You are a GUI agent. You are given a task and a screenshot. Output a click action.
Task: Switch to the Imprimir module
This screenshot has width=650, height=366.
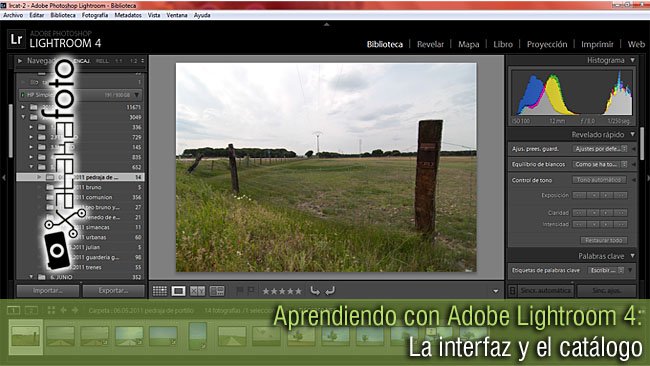coord(597,44)
